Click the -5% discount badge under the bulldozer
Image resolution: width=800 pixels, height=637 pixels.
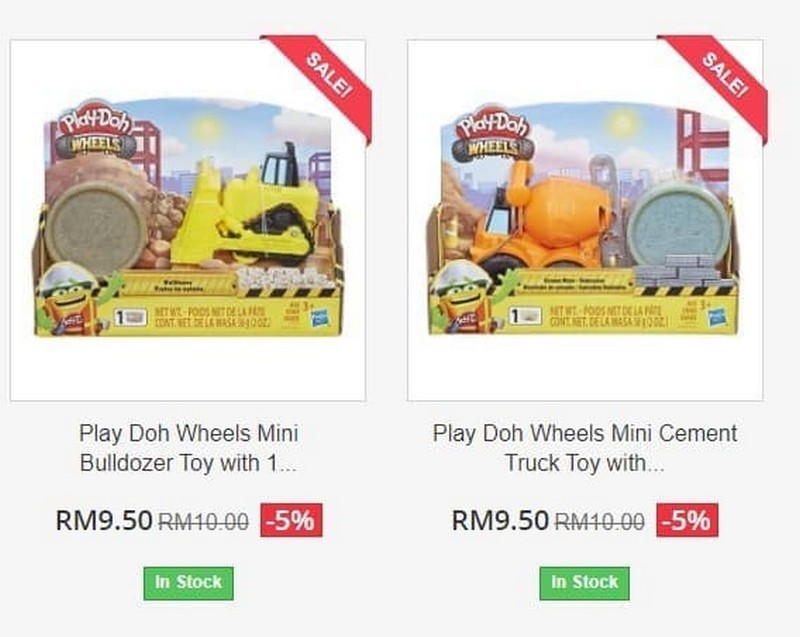point(291,520)
